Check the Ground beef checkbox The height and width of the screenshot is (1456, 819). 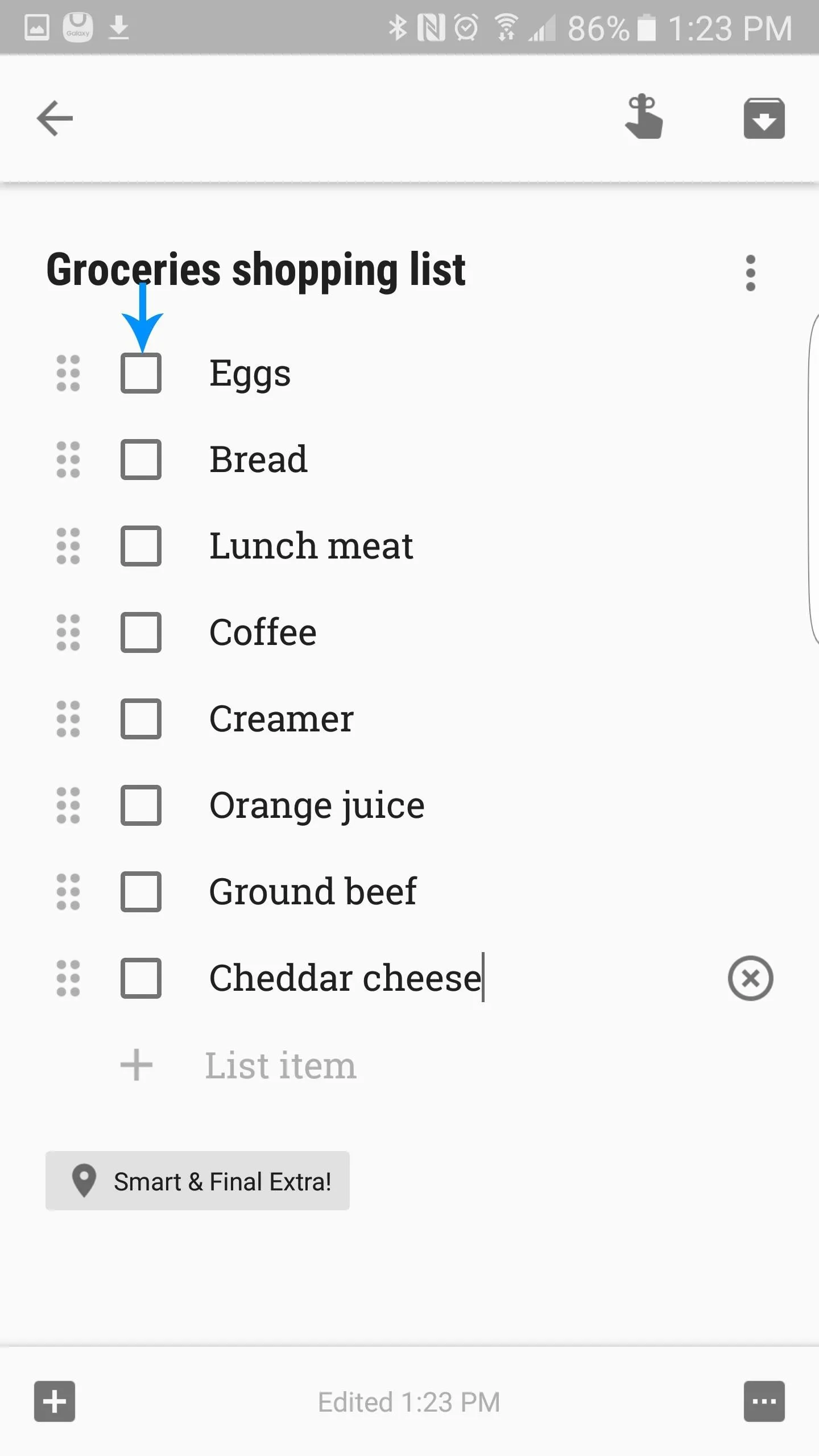pos(141,892)
